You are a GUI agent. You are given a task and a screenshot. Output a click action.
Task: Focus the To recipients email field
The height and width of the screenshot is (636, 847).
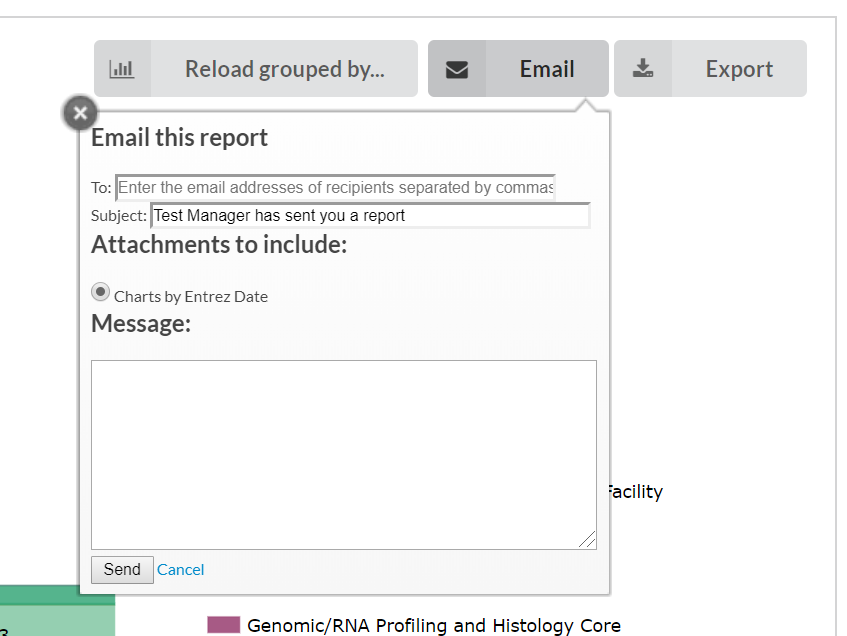point(335,188)
